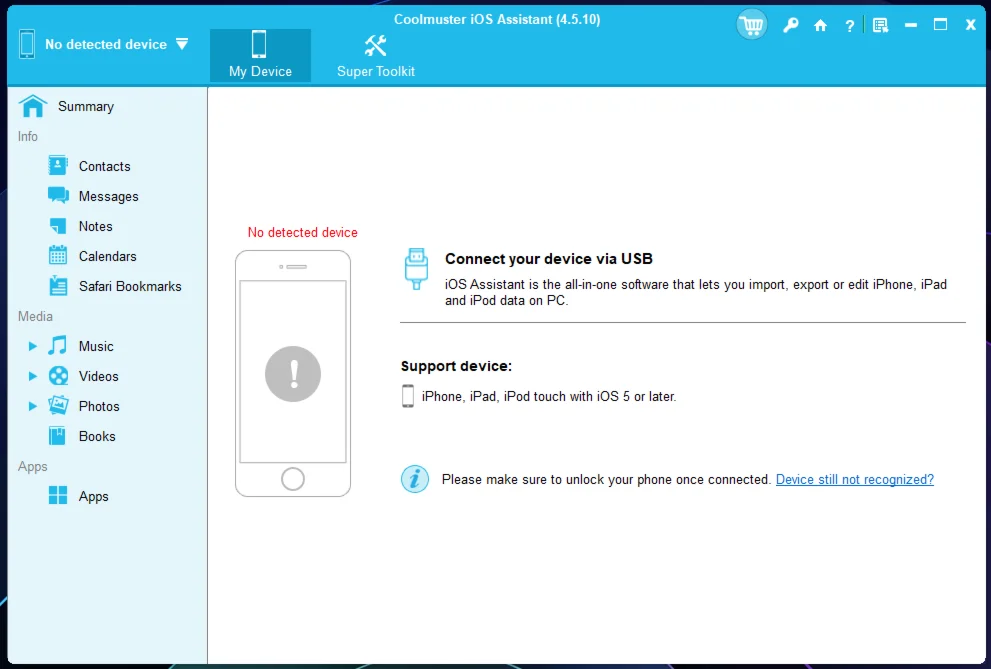The width and height of the screenshot is (991, 669).
Task: Select Messages in the sidebar
Action: 108,196
